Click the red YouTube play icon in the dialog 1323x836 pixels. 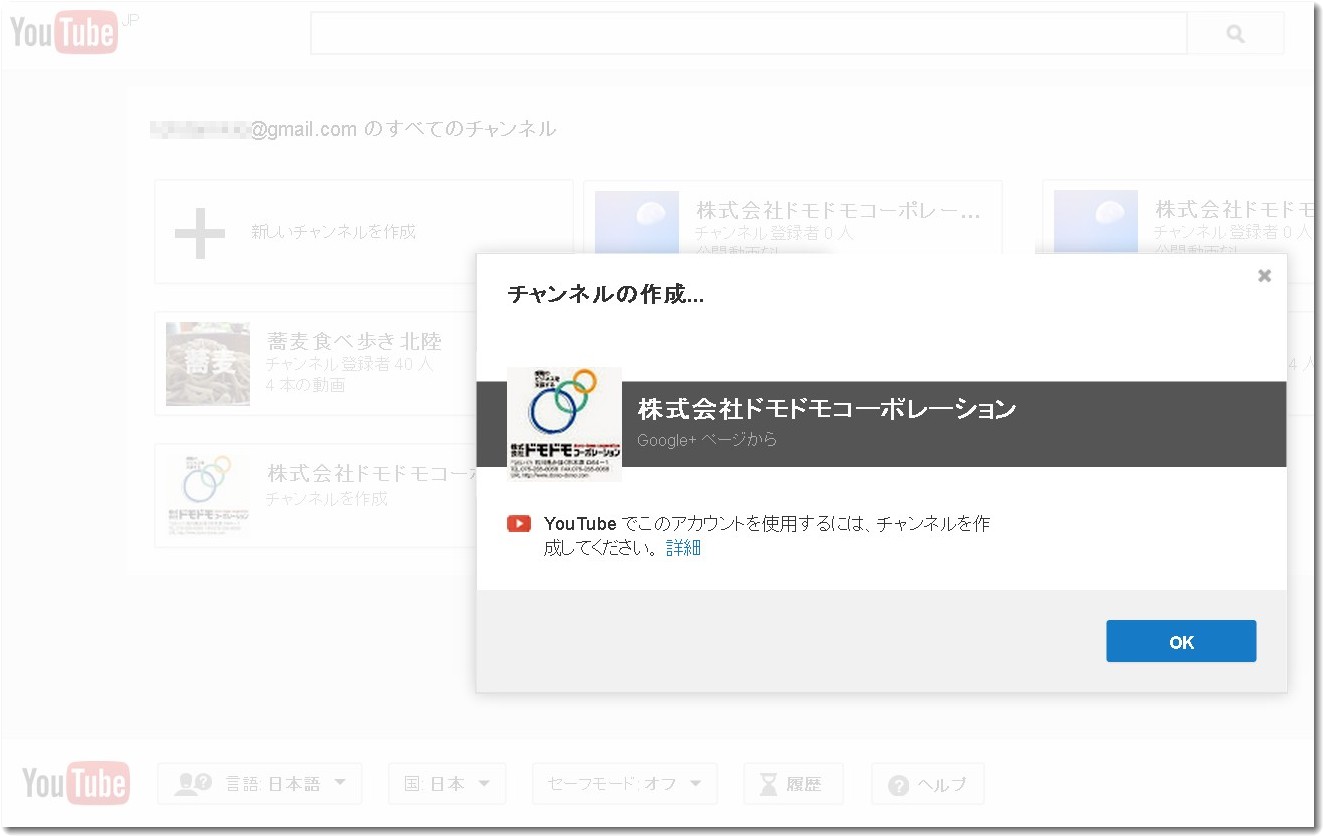518,522
